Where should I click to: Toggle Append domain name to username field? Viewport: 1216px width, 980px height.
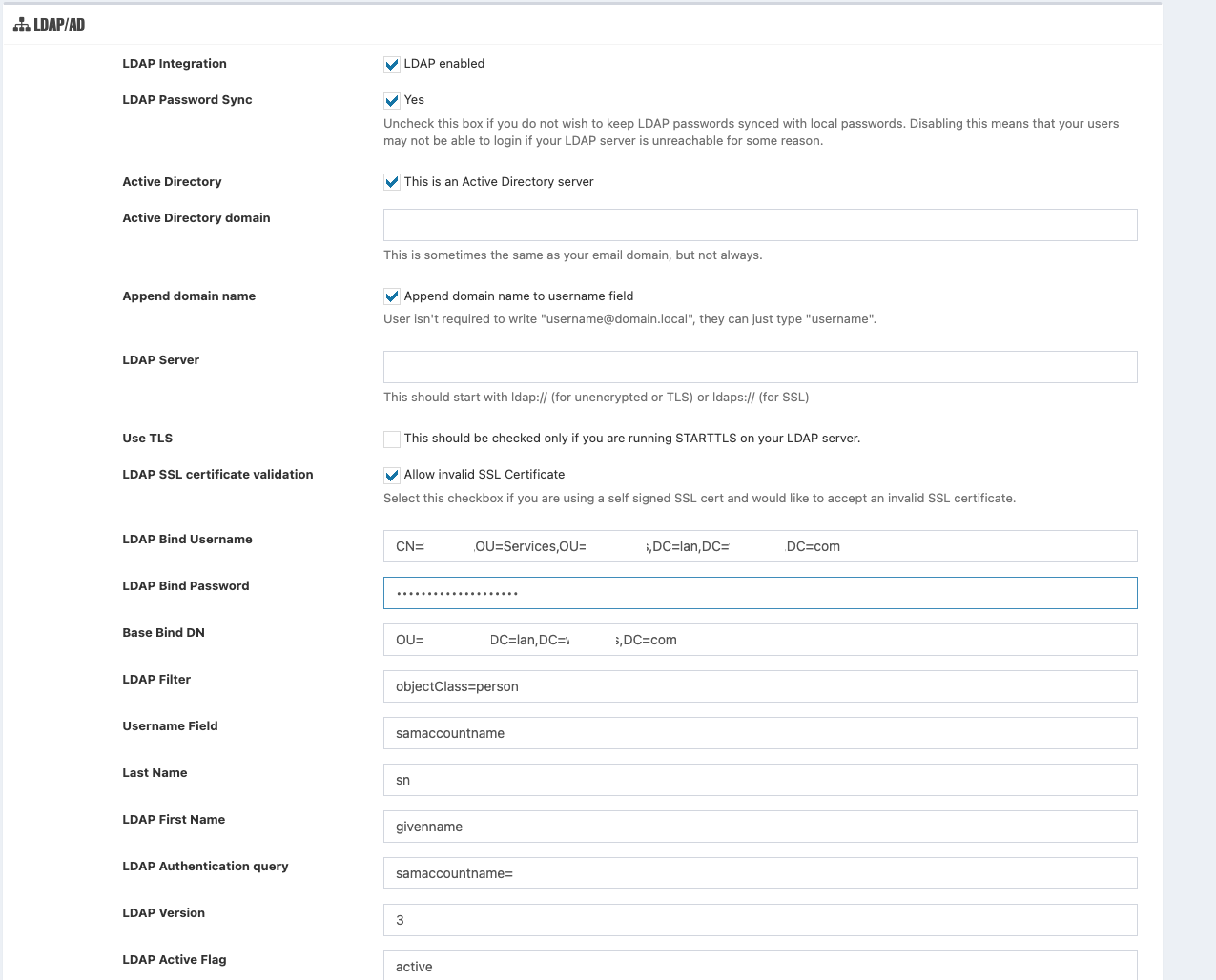(392, 296)
